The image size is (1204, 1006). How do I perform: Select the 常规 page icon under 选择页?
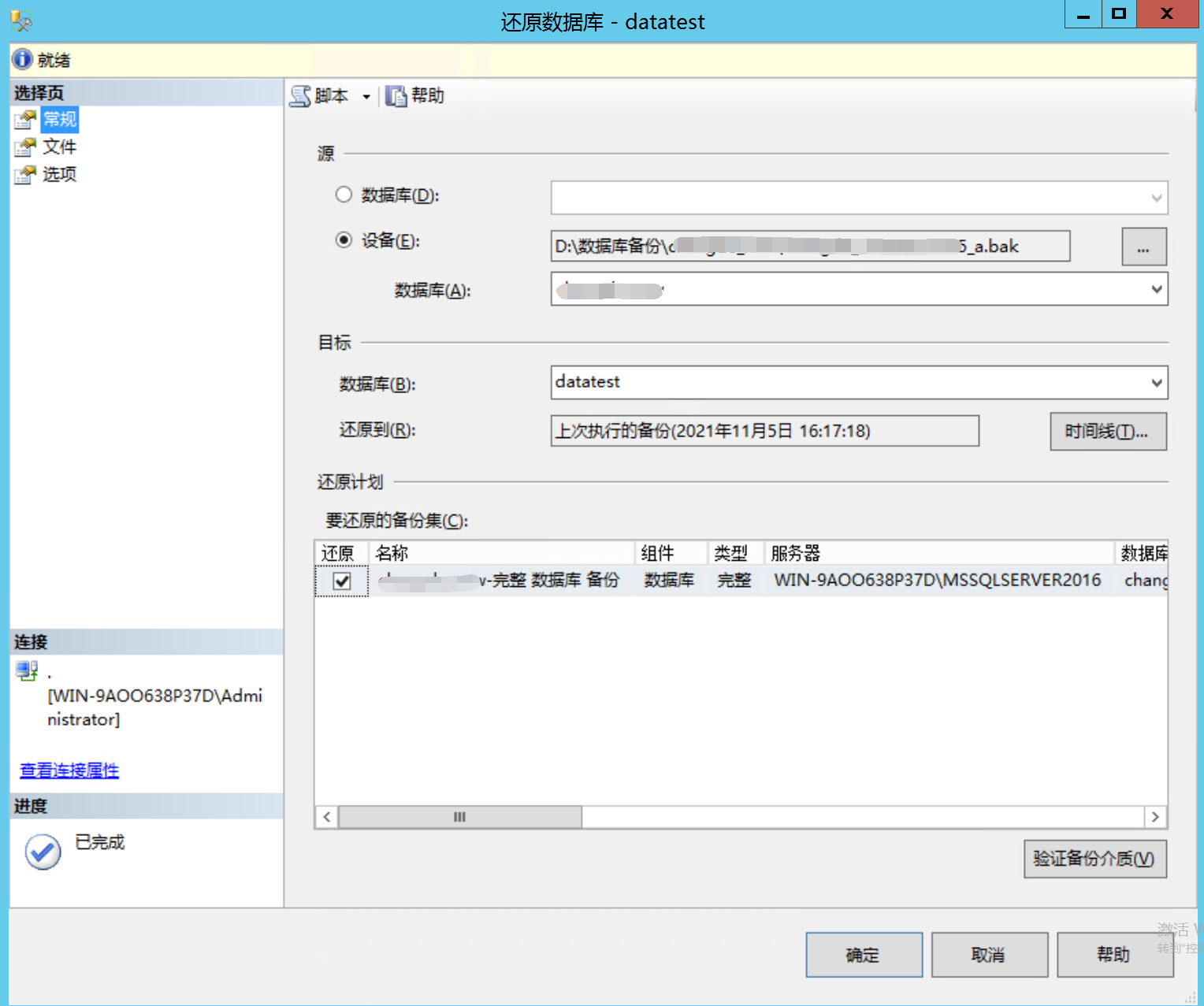coord(24,119)
